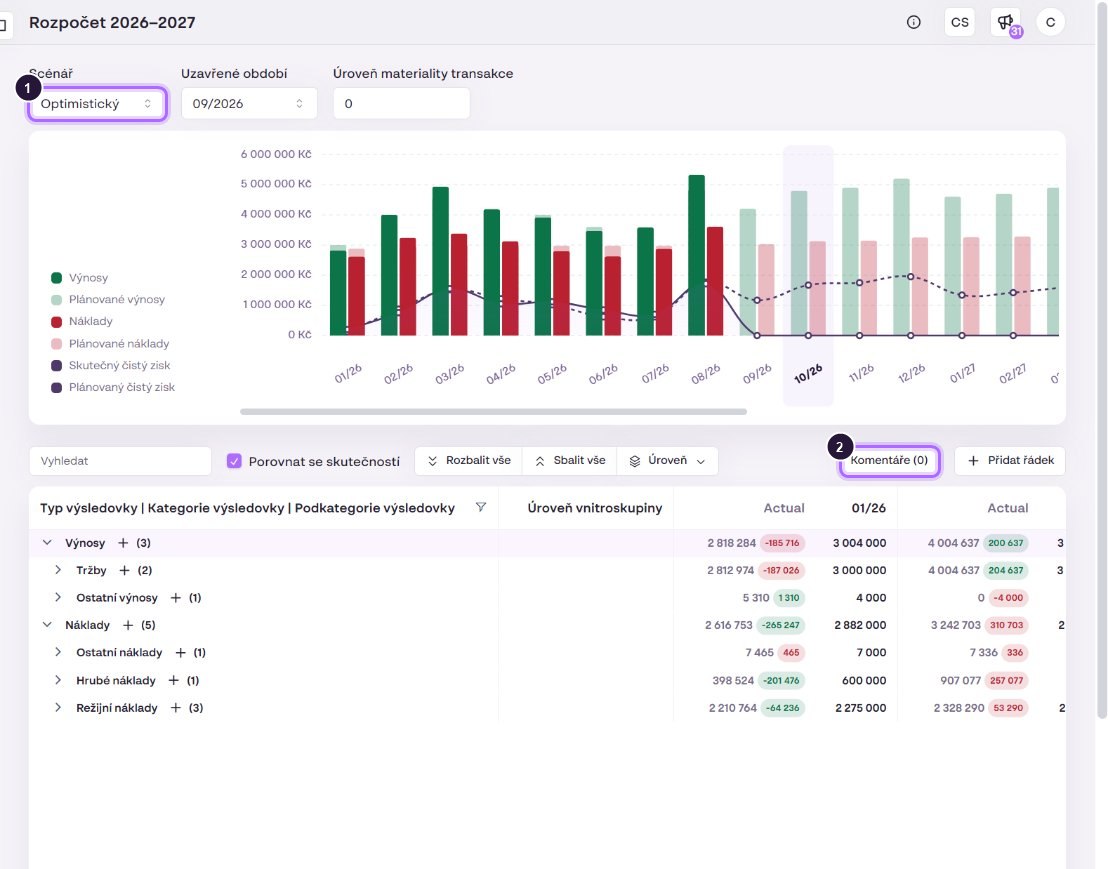
Task: Click the 01/26 column header
Action: point(868,508)
